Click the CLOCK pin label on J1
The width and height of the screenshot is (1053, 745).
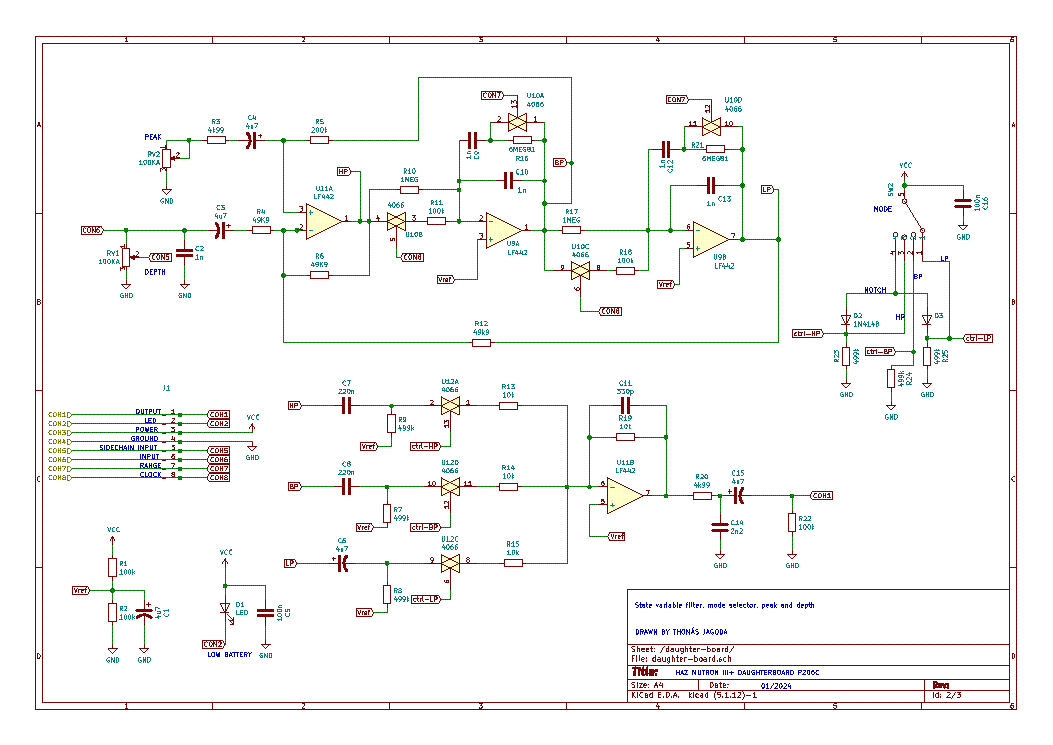[x=150, y=474]
